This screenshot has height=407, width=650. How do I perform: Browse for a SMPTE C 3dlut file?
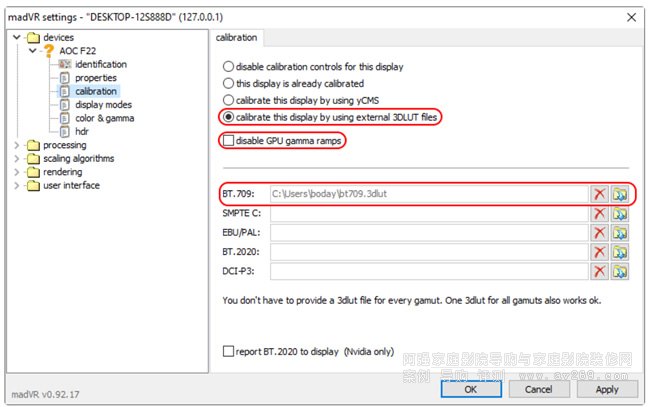(x=620, y=214)
